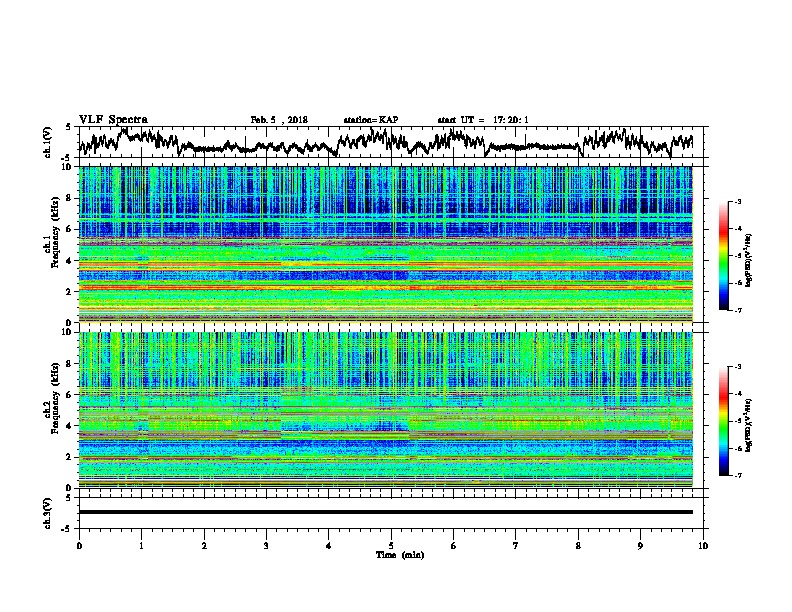Click the ch.1 spectrogram color bar
This screenshot has height=612, width=792.
(723, 256)
